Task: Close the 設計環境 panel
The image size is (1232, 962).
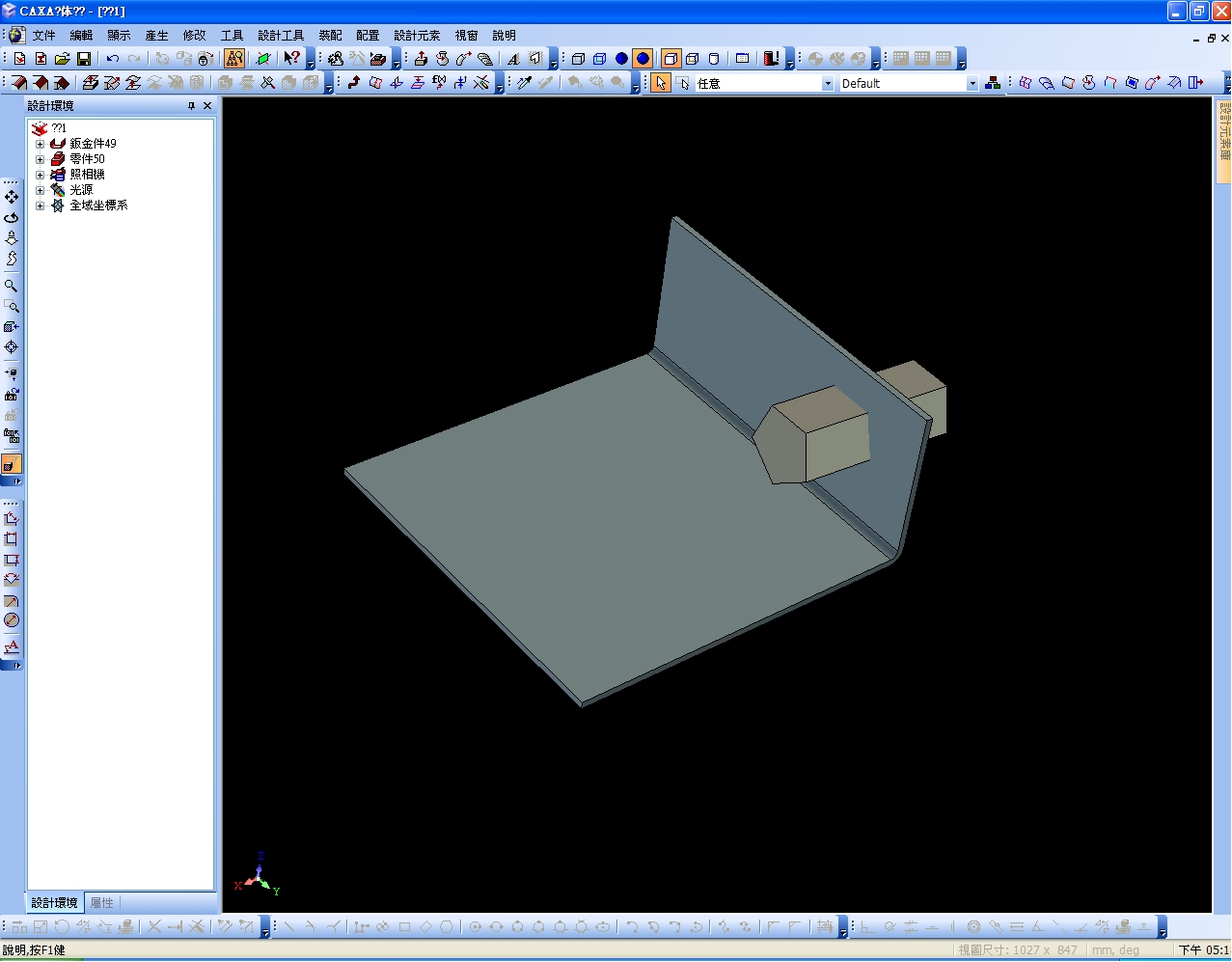Action: [207, 106]
